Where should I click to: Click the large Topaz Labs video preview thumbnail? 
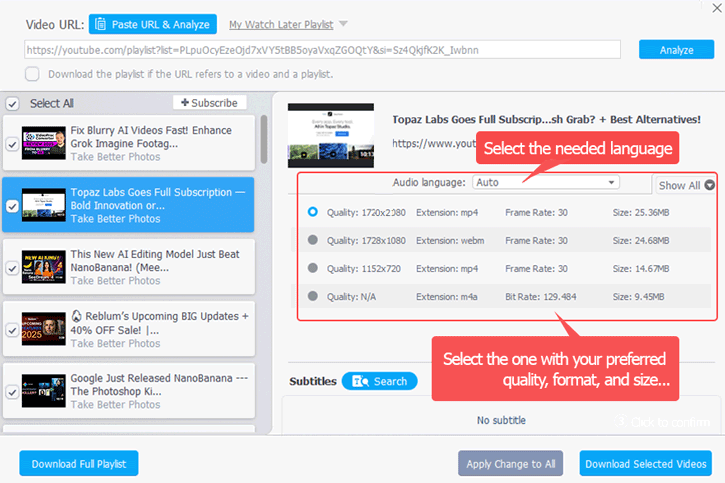coord(331,135)
